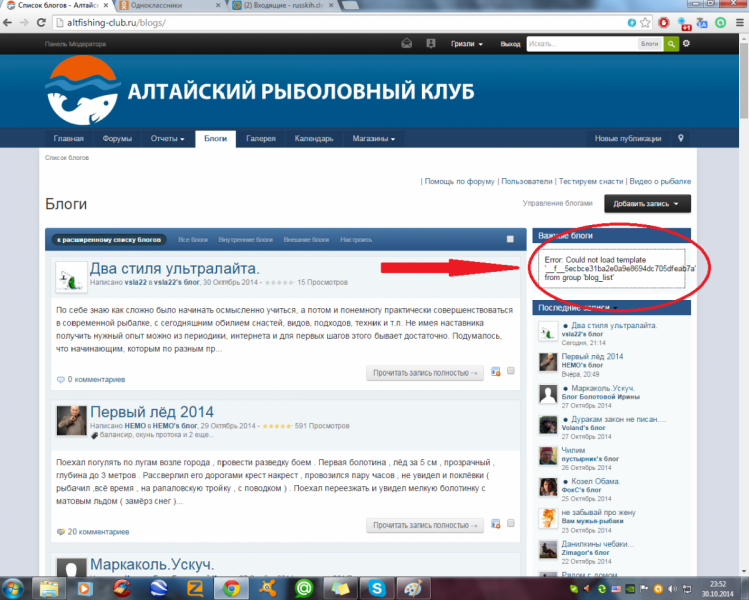
Task: Click the blue lightning icon in address bar
Action: click(x=631, y=22)
